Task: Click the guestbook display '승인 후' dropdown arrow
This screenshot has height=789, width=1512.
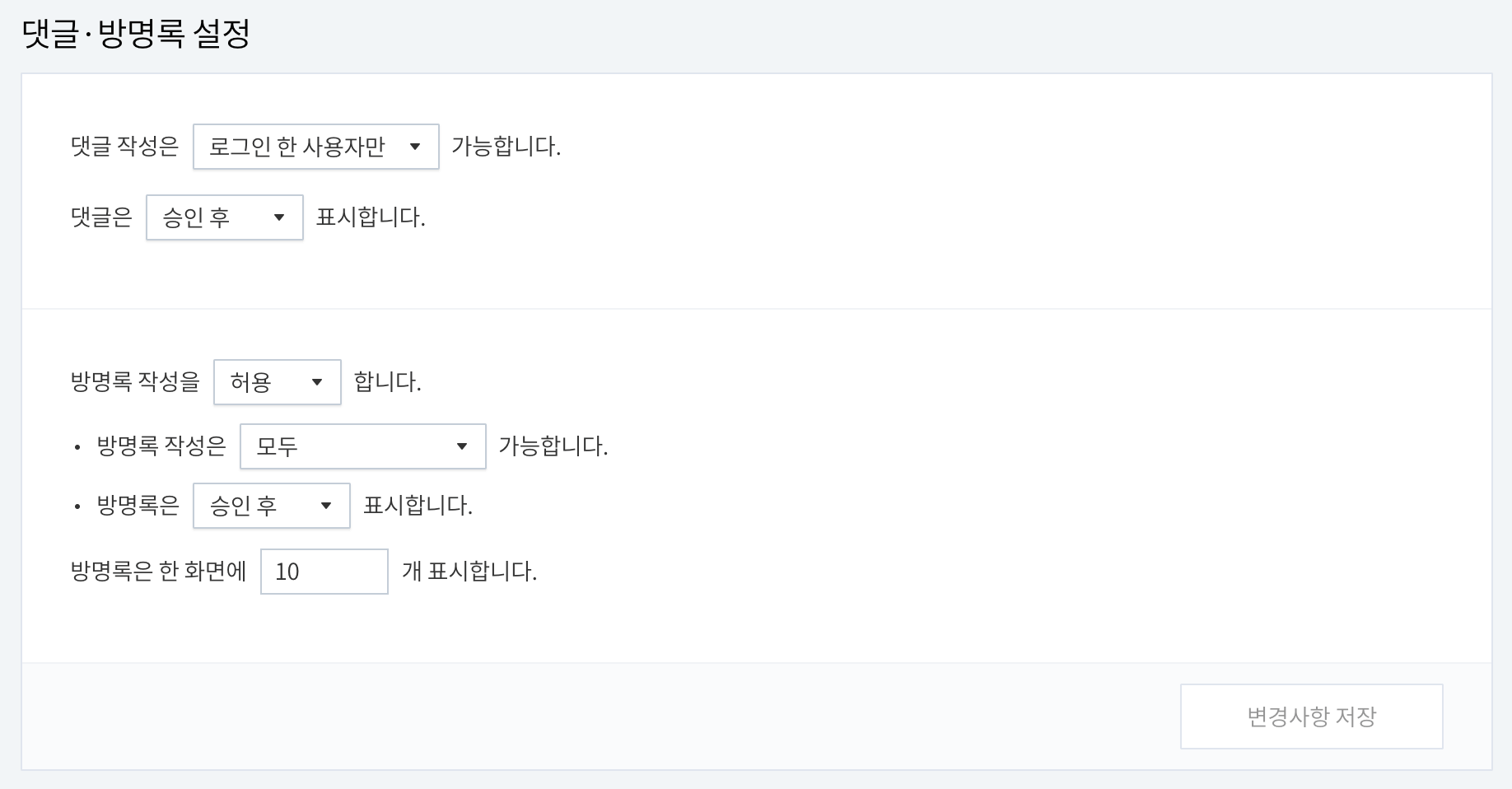Action: [x=327, y=506]
